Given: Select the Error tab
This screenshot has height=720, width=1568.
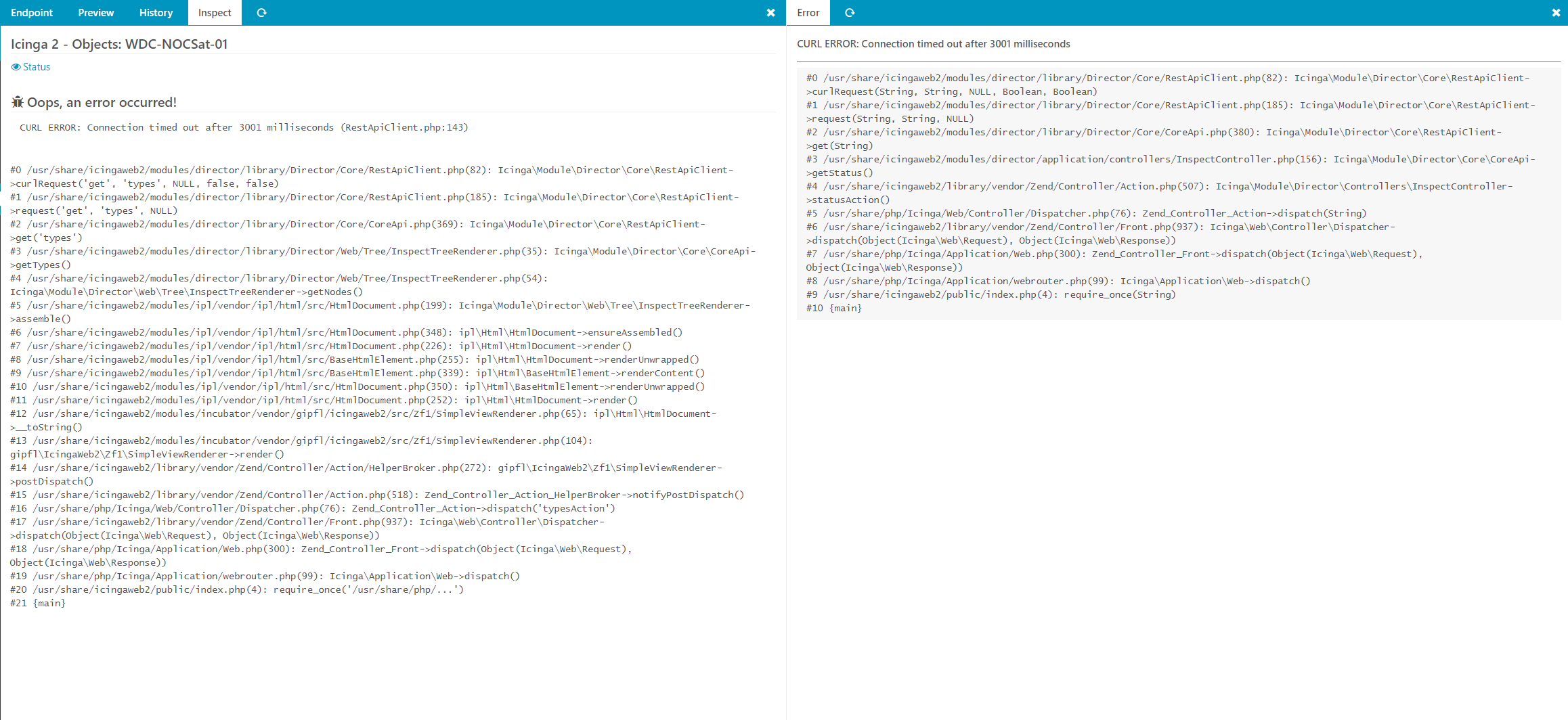Looking at the screenshot, I should [x=807, y=12].
